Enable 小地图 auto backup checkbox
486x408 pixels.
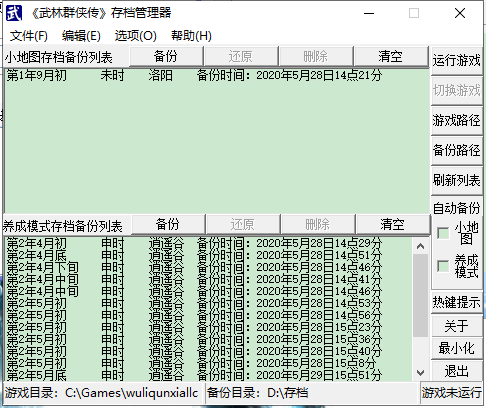pyautogui.click(x=443, y=233)
